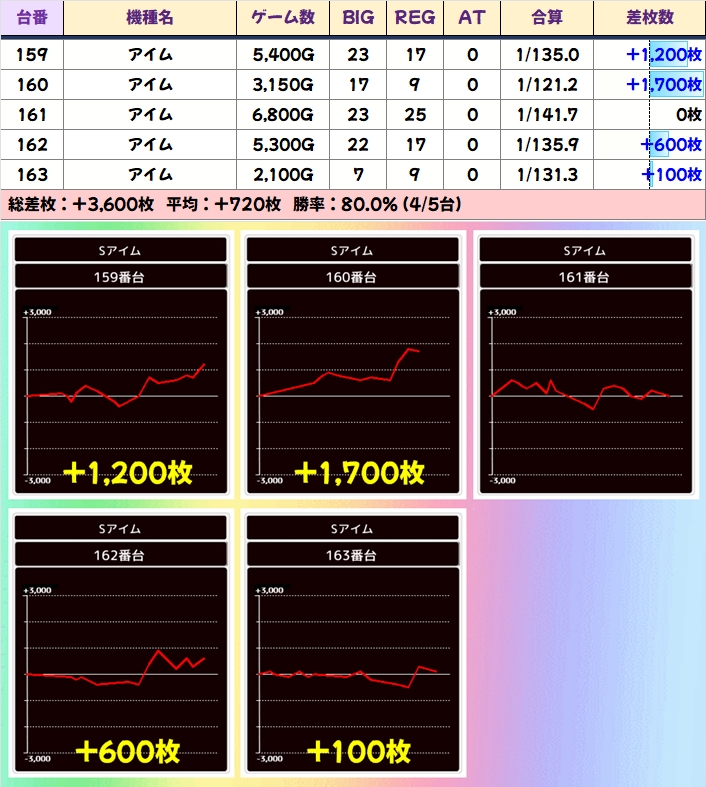Image resolution: width=706 pixels, height=787 pixels.
Task: Select machine number 159 in the table
Action: point(32,55)
